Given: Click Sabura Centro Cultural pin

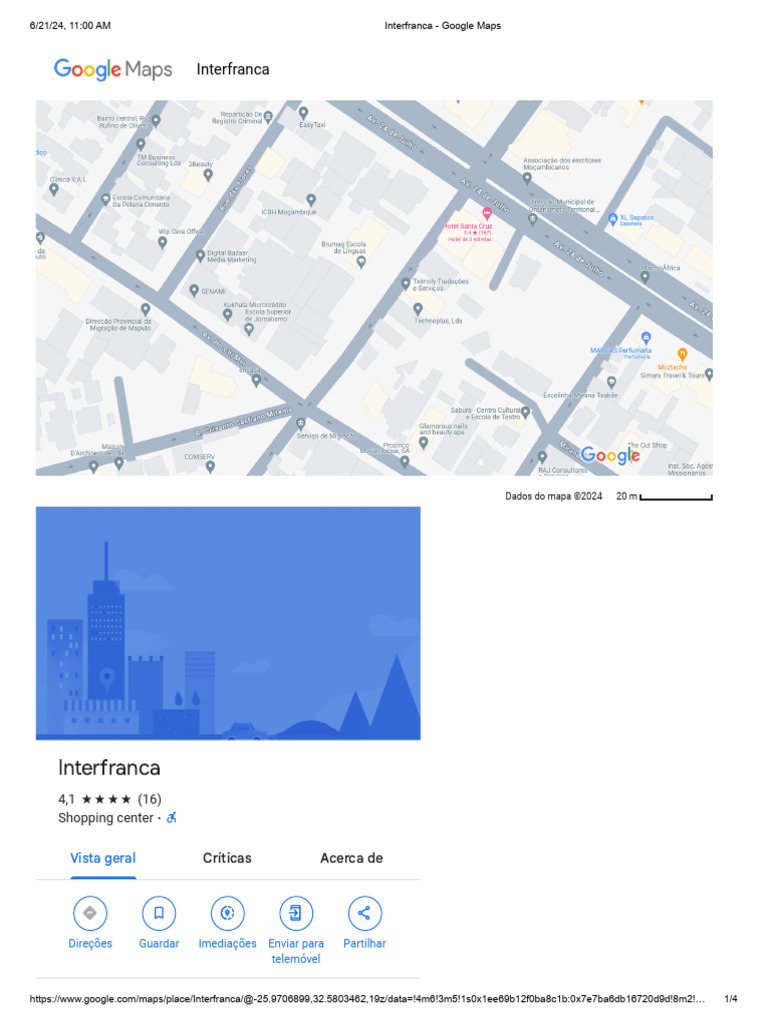Looking at the screenshot, I should click(526, 412).
